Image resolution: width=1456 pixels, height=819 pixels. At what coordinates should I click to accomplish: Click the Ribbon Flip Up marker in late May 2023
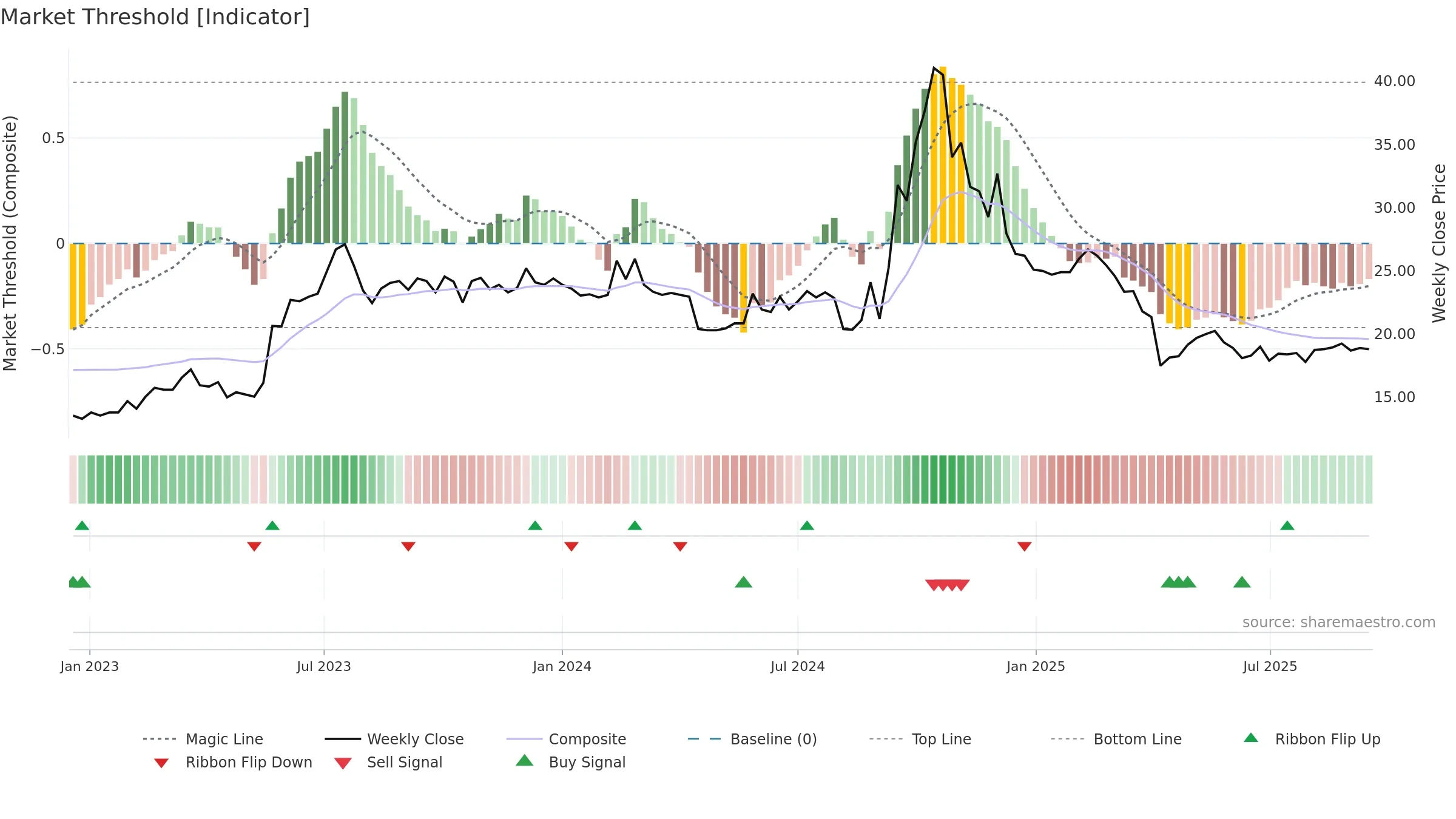pos(272,525)
